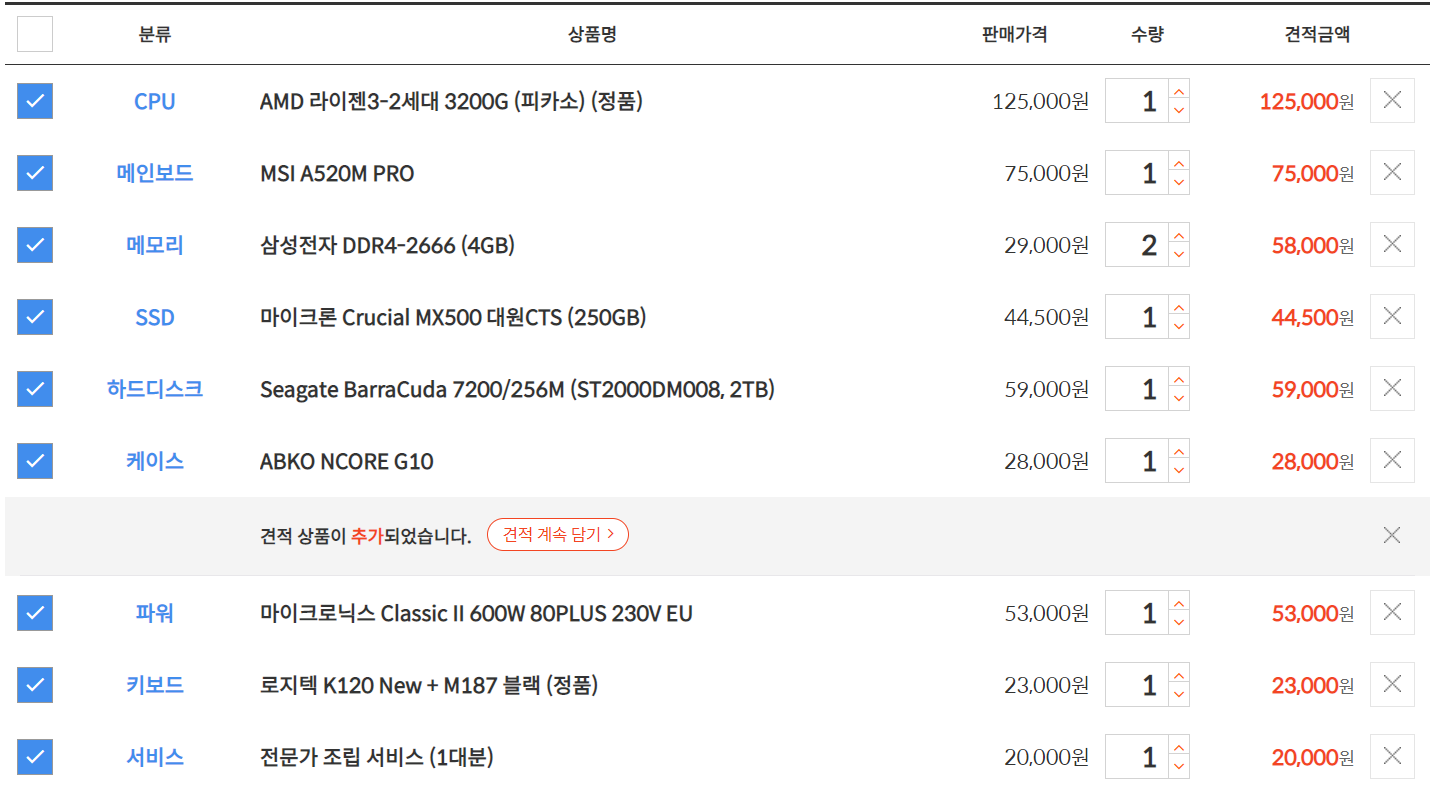The image size is (1430, 793).
Task: Click the 견적 계속 담기 button
Action: (x=558, y=535)
